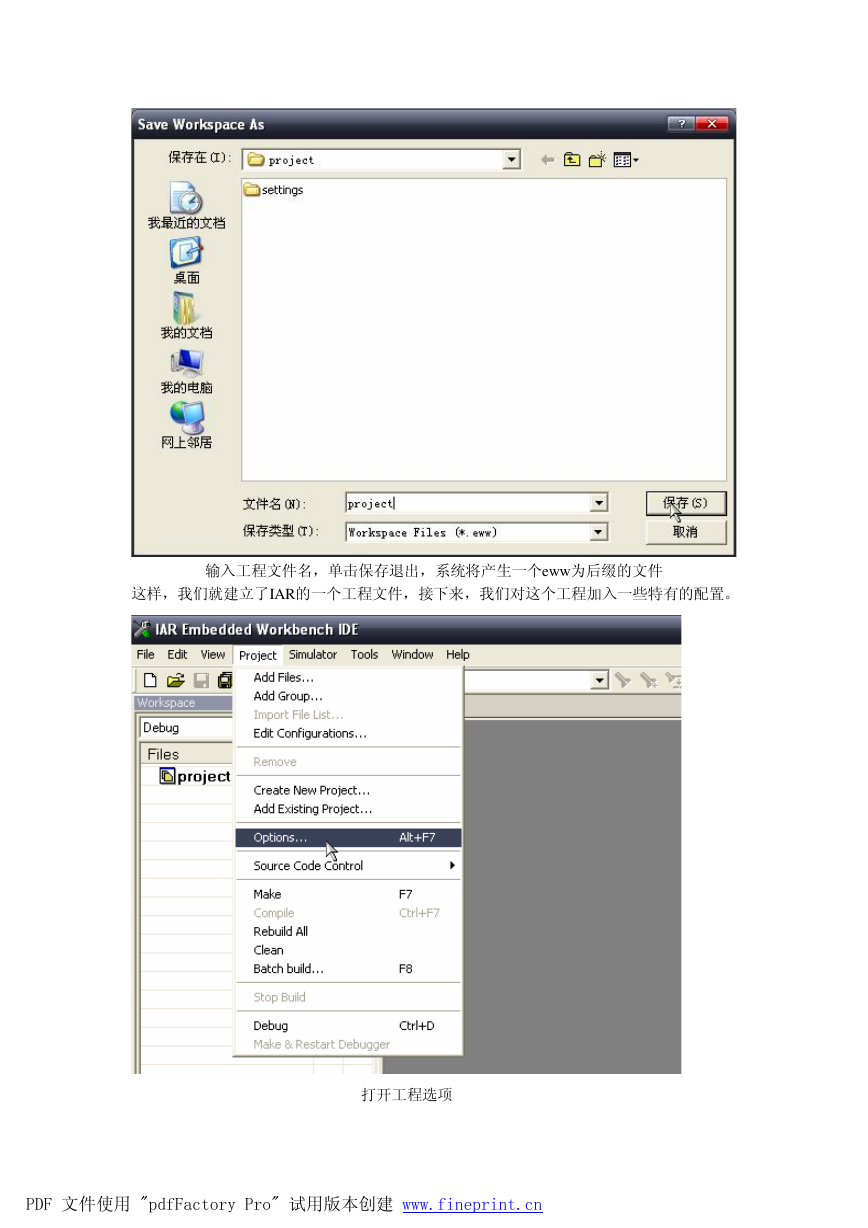Open My Documents (我的文档) shortcut
The height and width of the screenshot is (1228, 868).
(187, 316)
